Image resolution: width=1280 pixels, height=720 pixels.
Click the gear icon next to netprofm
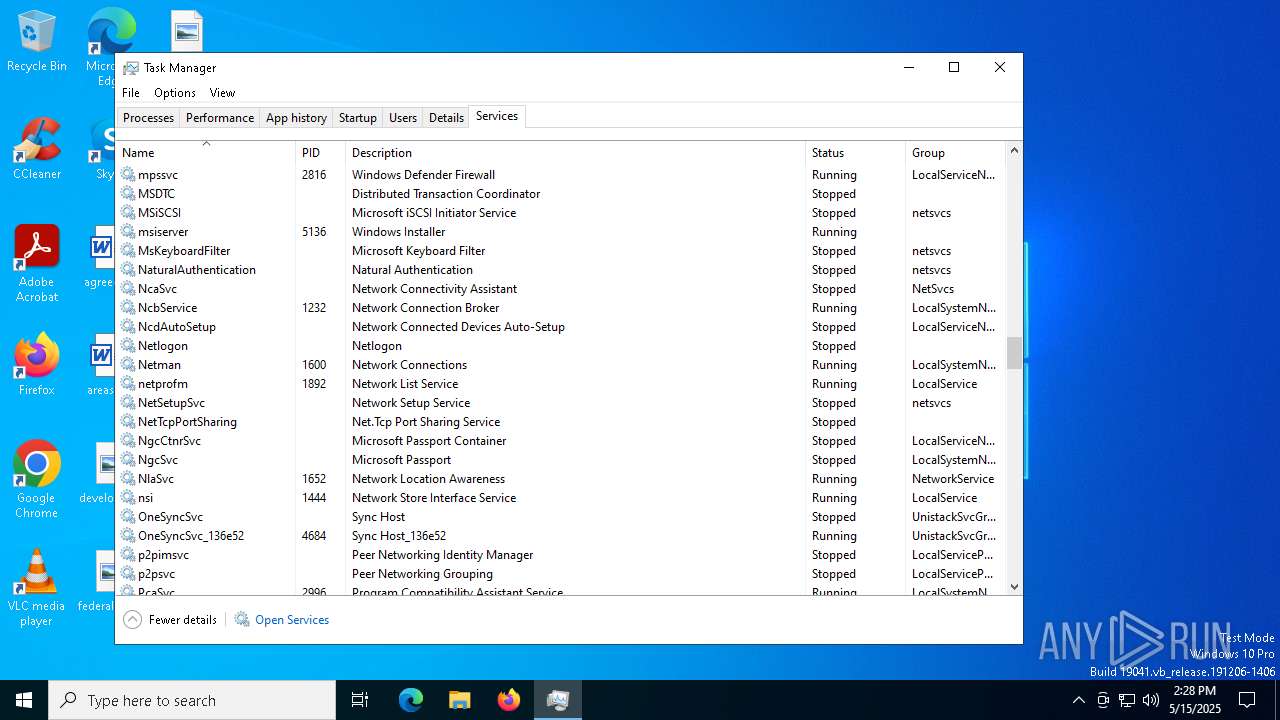[128, 384]
